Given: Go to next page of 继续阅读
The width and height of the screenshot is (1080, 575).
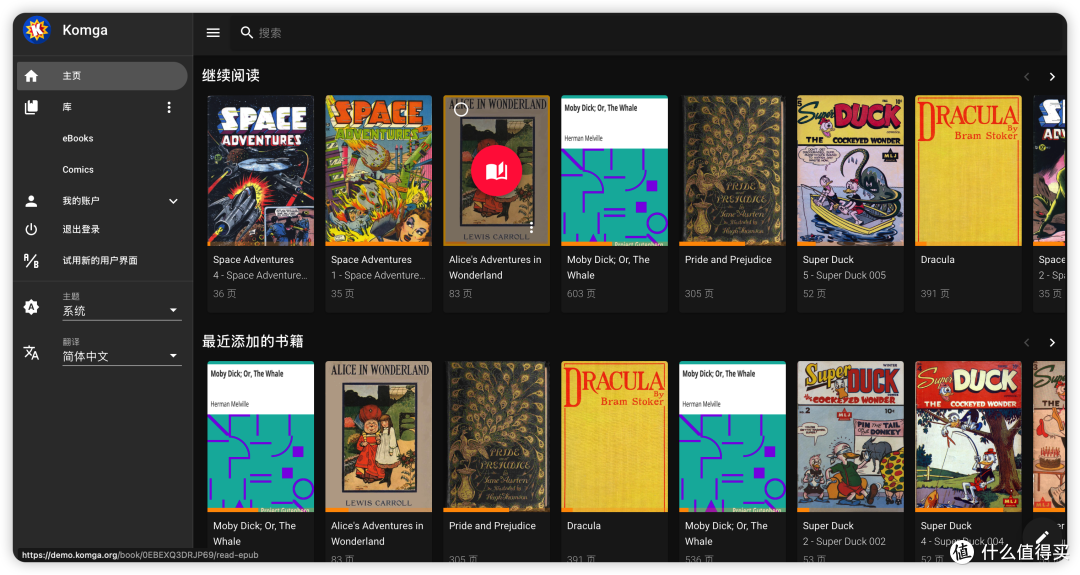Looking at the screenshot, I should click(x=1052, y=76).
